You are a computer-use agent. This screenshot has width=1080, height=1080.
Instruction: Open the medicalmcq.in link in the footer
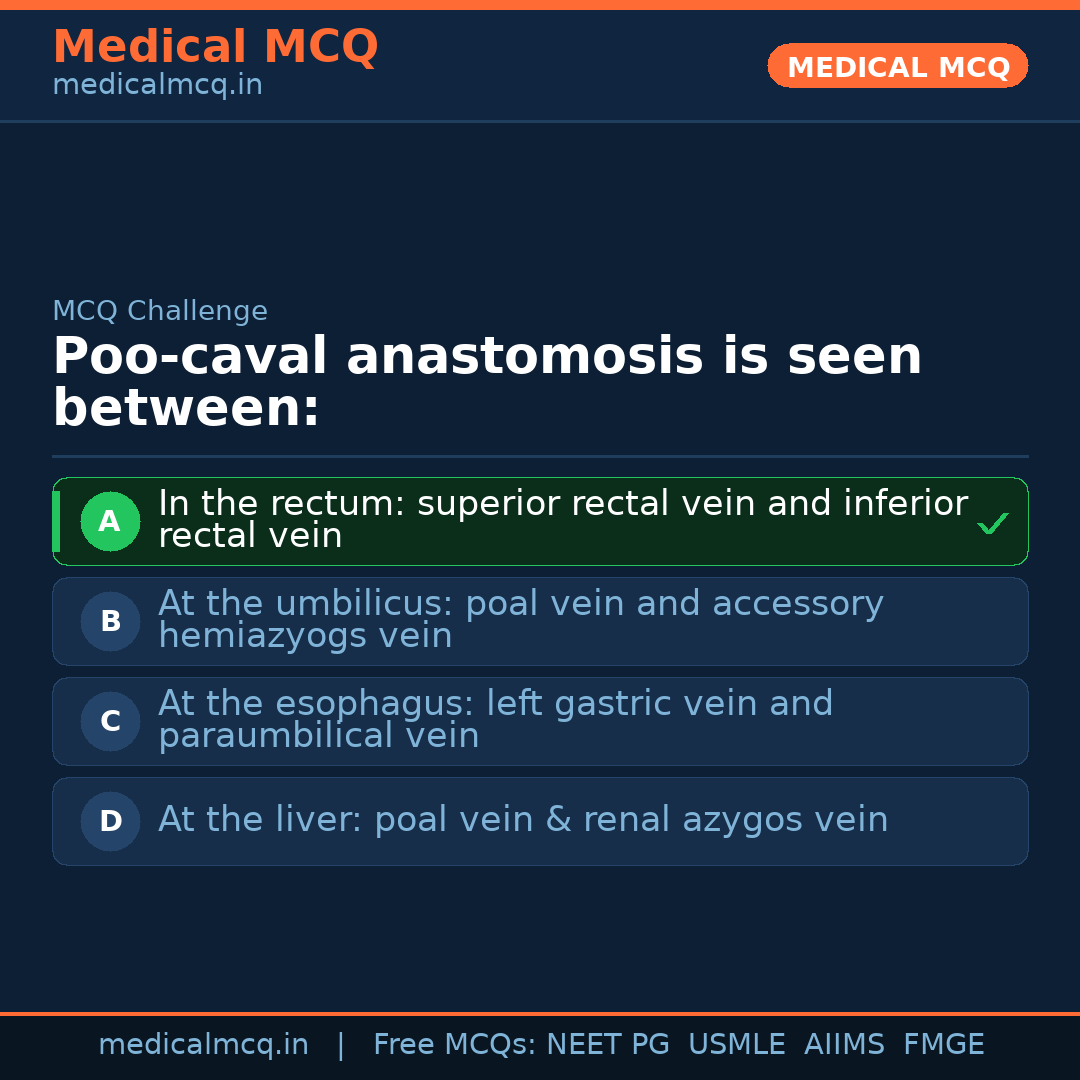point(203,1045)
